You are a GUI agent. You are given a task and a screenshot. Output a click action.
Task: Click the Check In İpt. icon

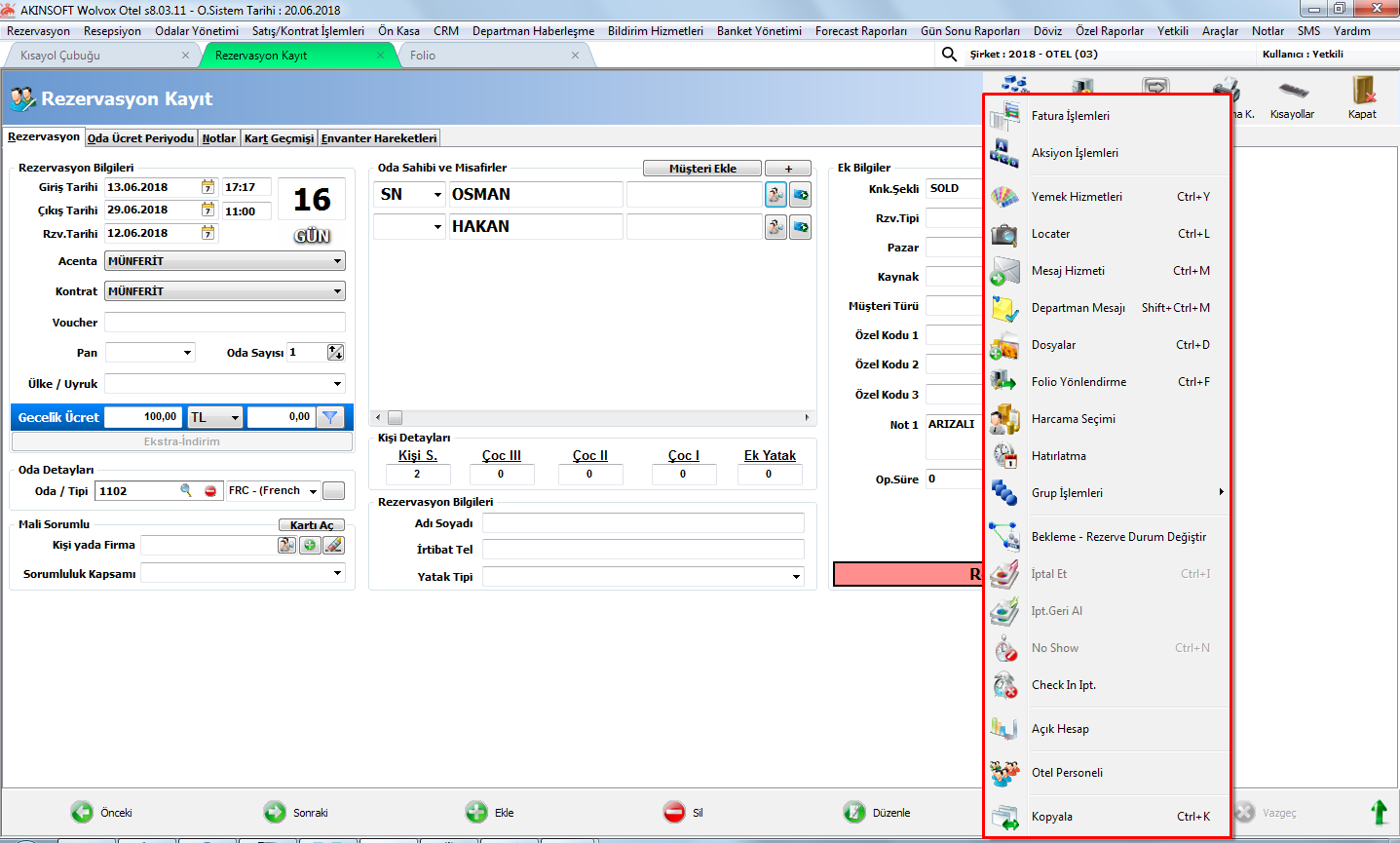[1004, 685]
